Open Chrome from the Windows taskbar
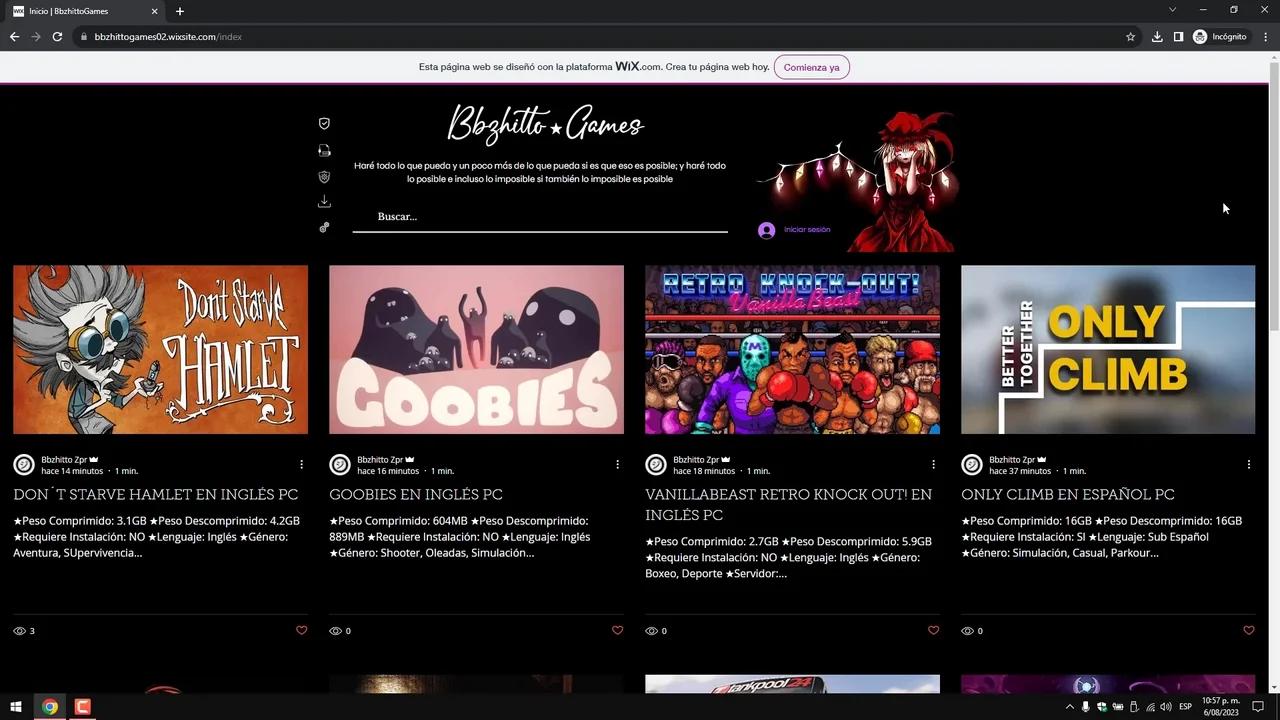The height and width of the screenshot is (720, 1280). tap(49, 707)
